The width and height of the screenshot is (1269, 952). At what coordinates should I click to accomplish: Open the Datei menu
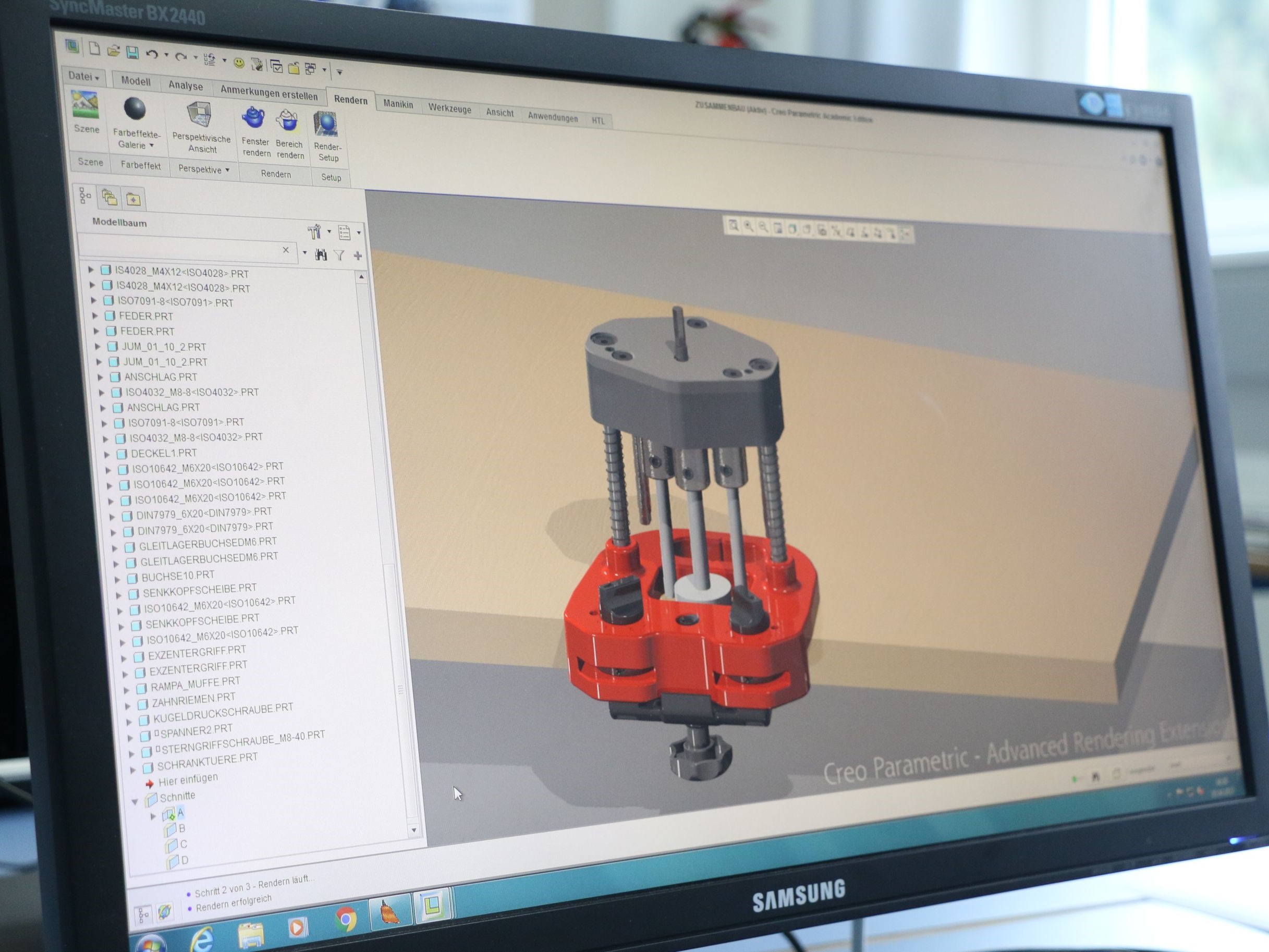(x=84, y=76)
